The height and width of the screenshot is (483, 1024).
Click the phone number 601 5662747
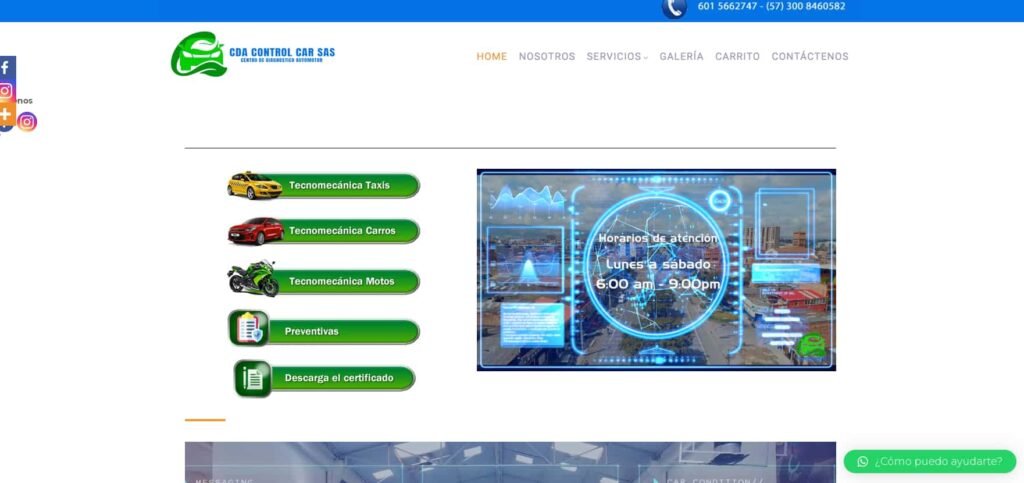click(728, 7)
